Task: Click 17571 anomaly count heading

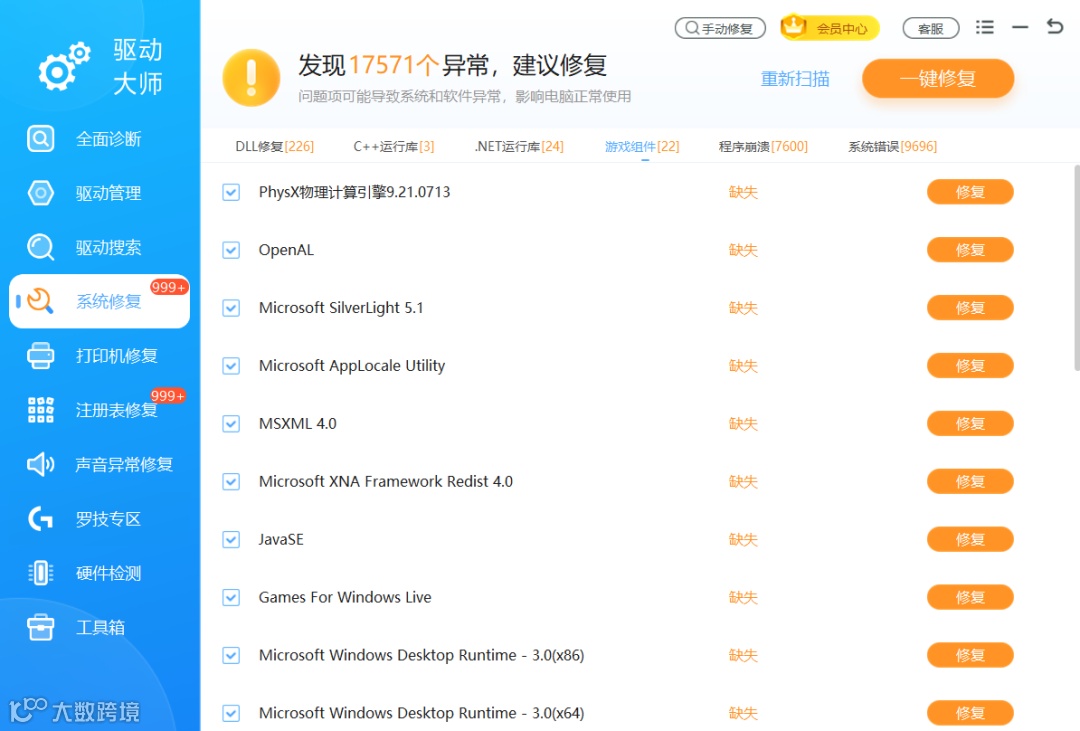Action: click(393, 65)
